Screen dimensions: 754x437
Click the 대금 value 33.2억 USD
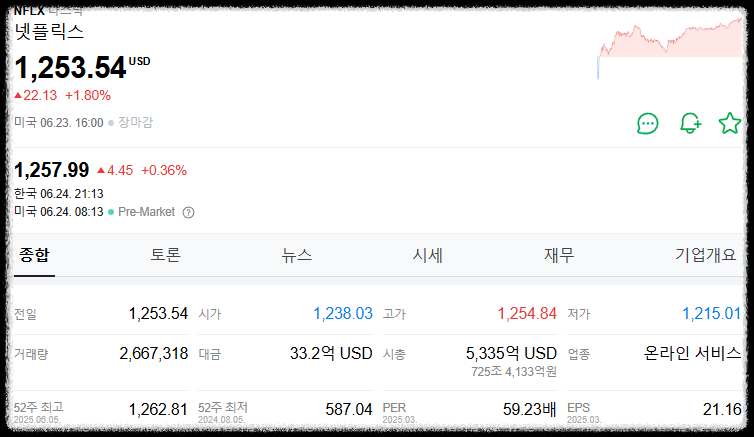[x=331, y=353]
